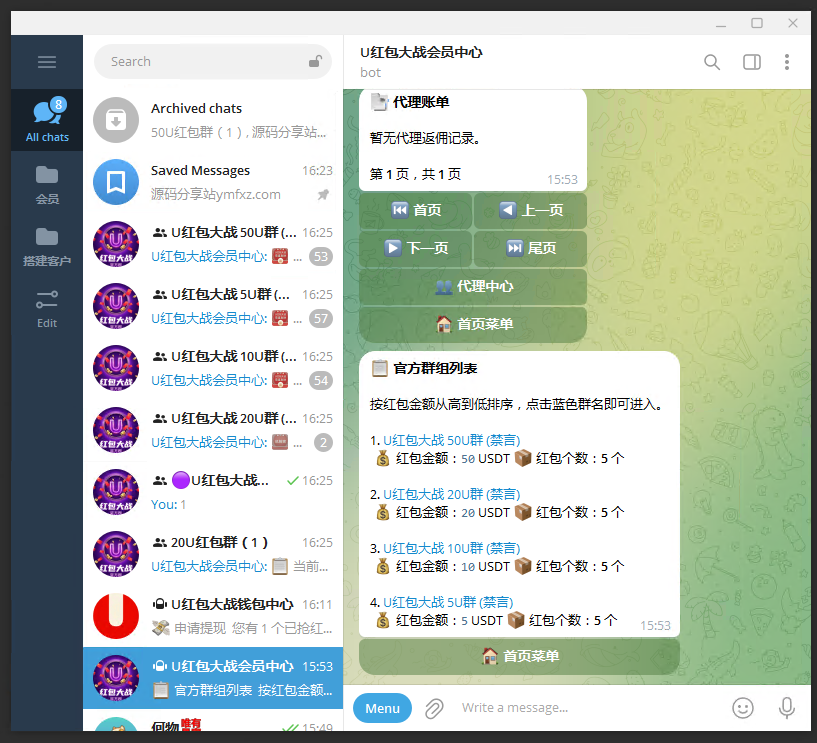This screenshot has height=743, width=817.
Task: Click unread badge 53 on 50U群
Action: point(321,256)
